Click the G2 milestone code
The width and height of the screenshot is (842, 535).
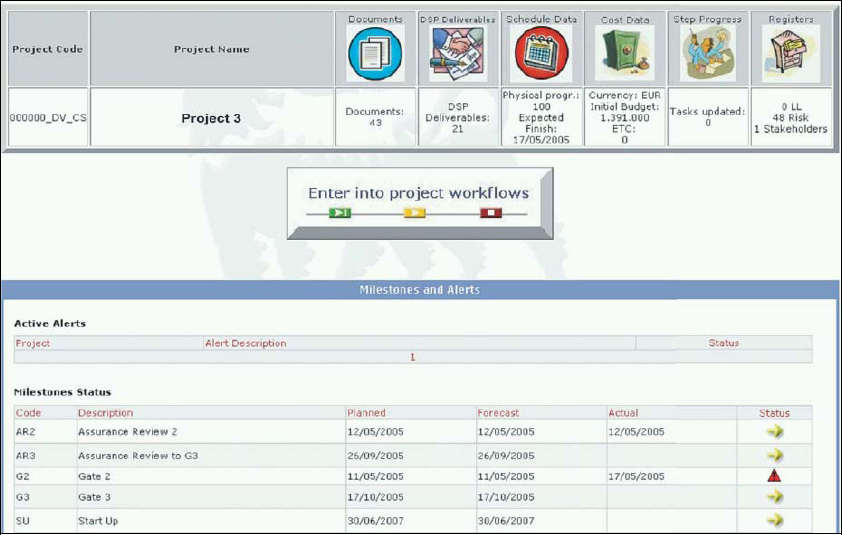[x=23, y=476]
